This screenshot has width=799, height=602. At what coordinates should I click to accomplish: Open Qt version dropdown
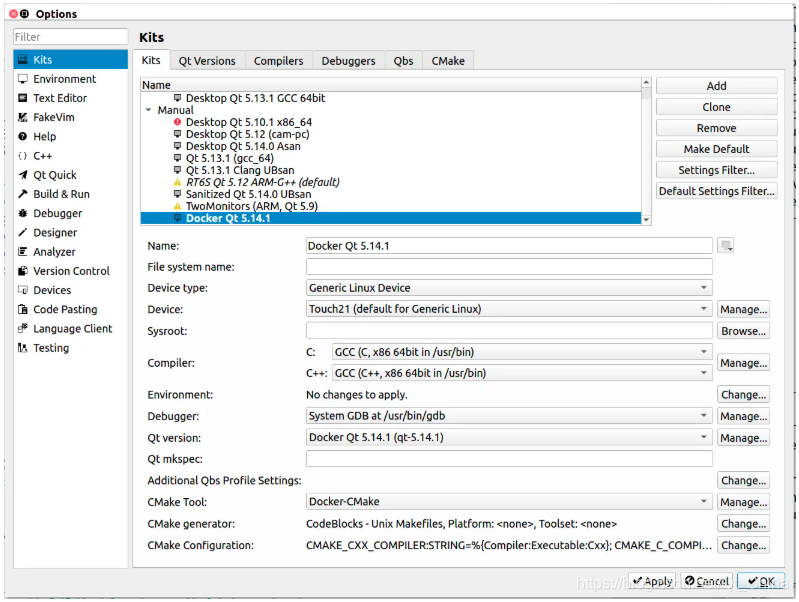(x=509, y=437)
